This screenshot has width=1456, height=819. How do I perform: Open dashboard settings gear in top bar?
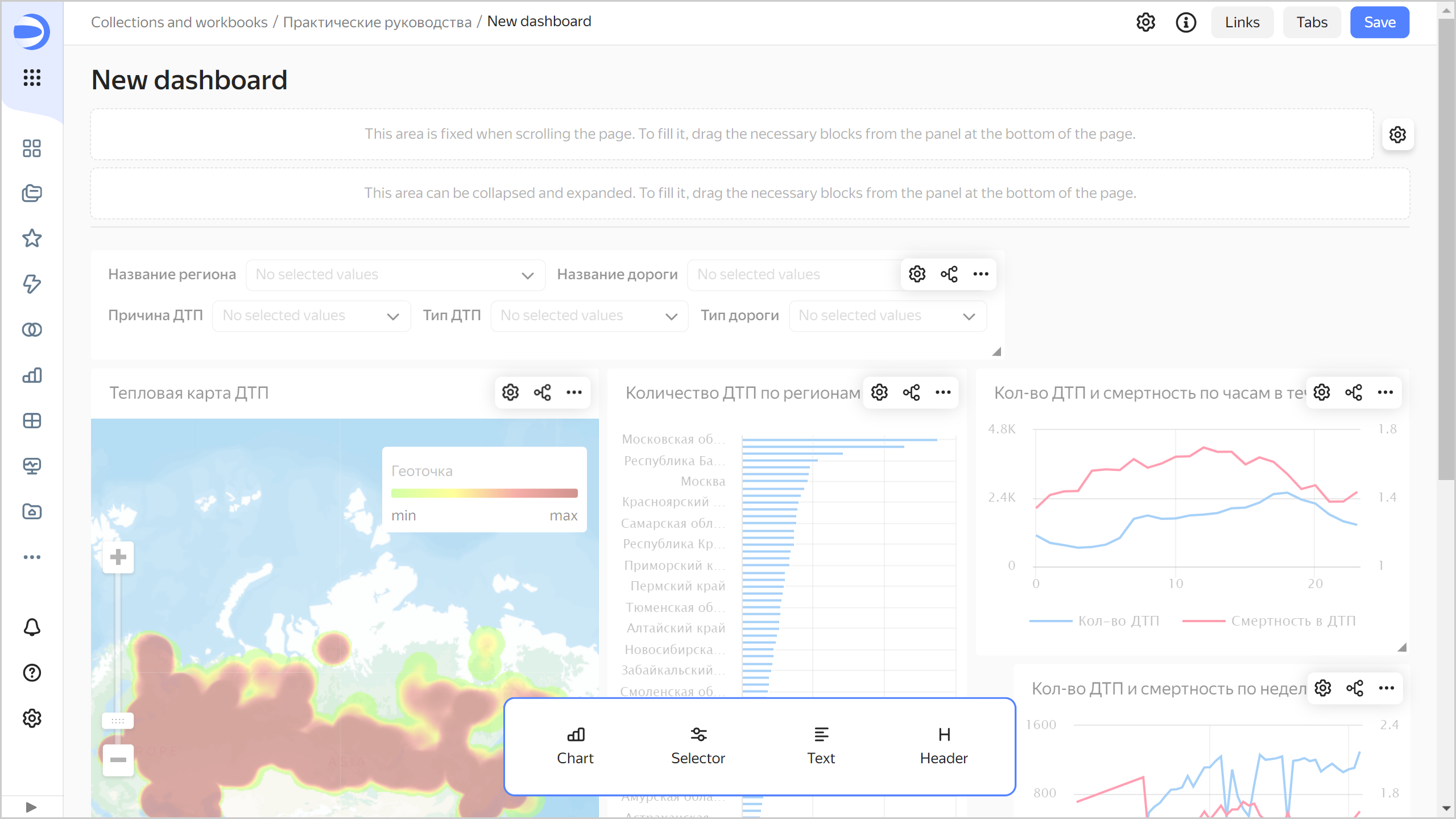click(1145, 22)
